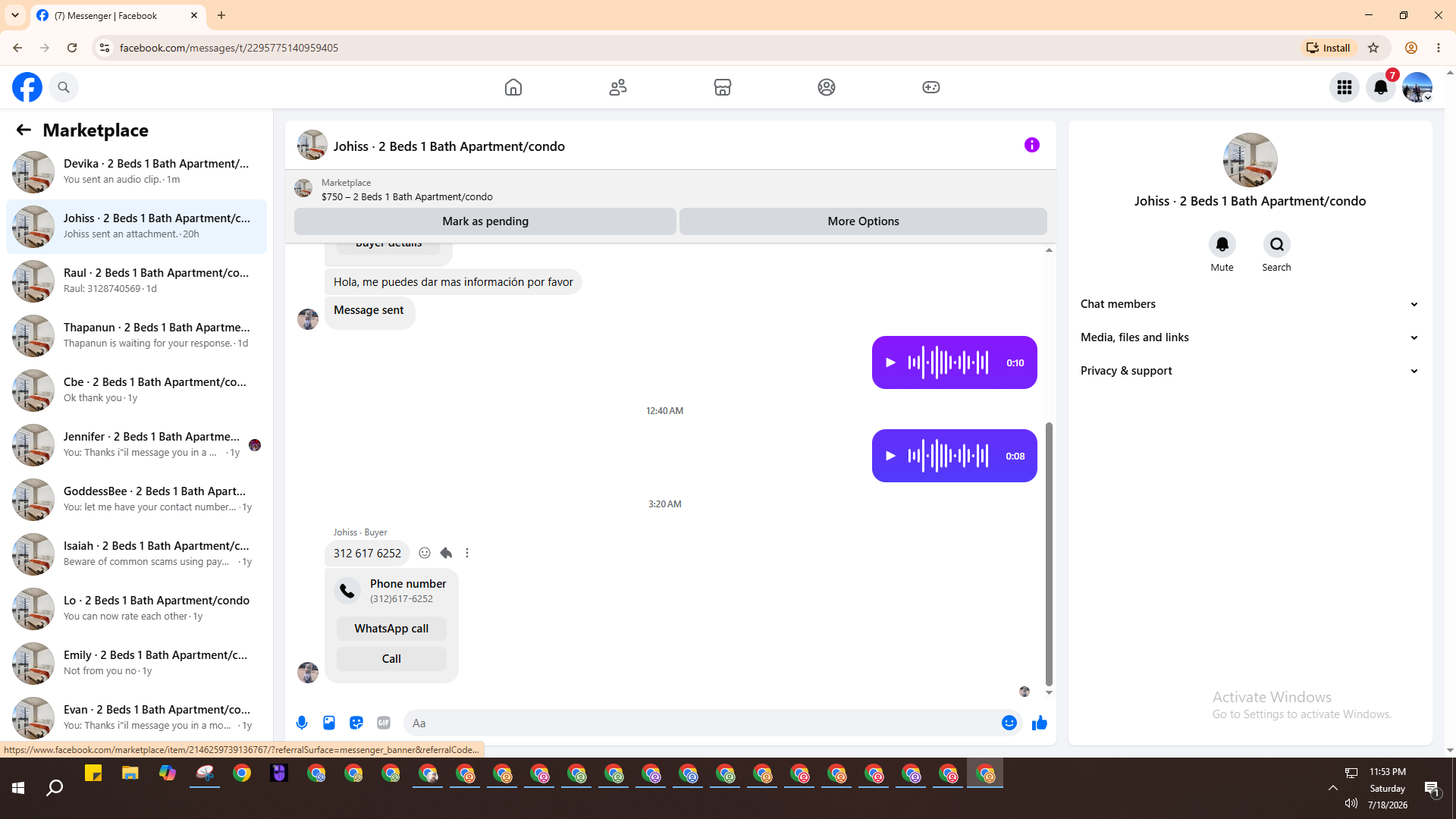The image size is (1456, 819).
Task: Open the notifications bell
Action: (1381, 87)
